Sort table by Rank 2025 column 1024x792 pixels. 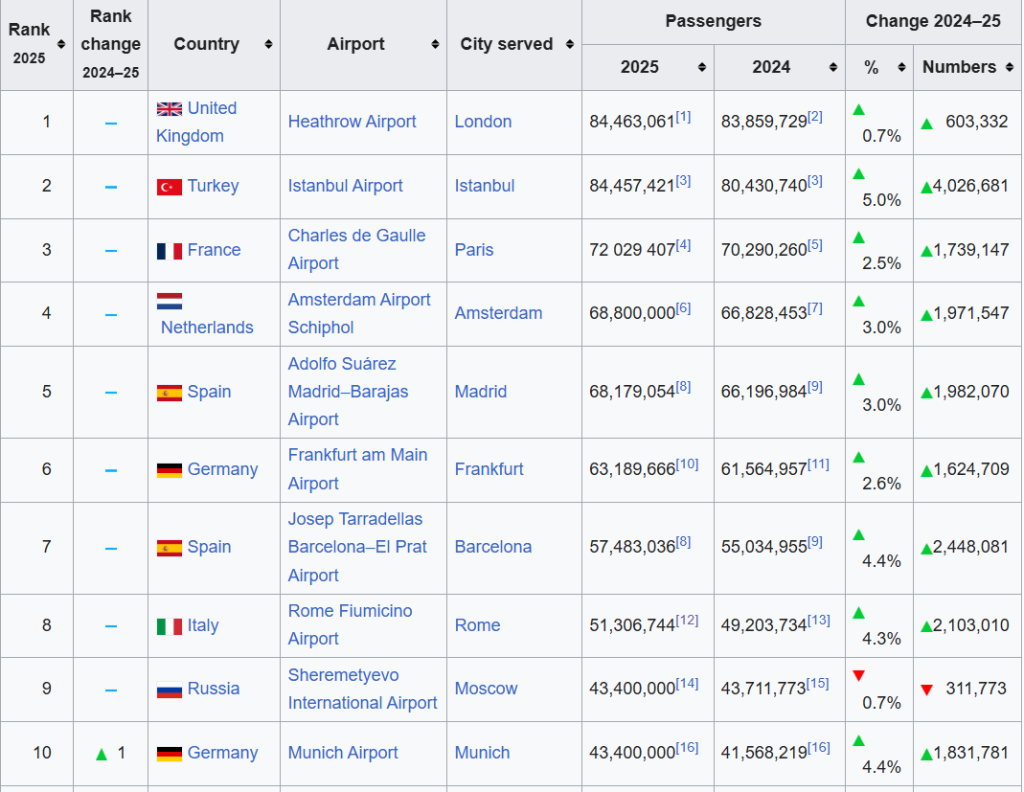(x=61, y=45)
